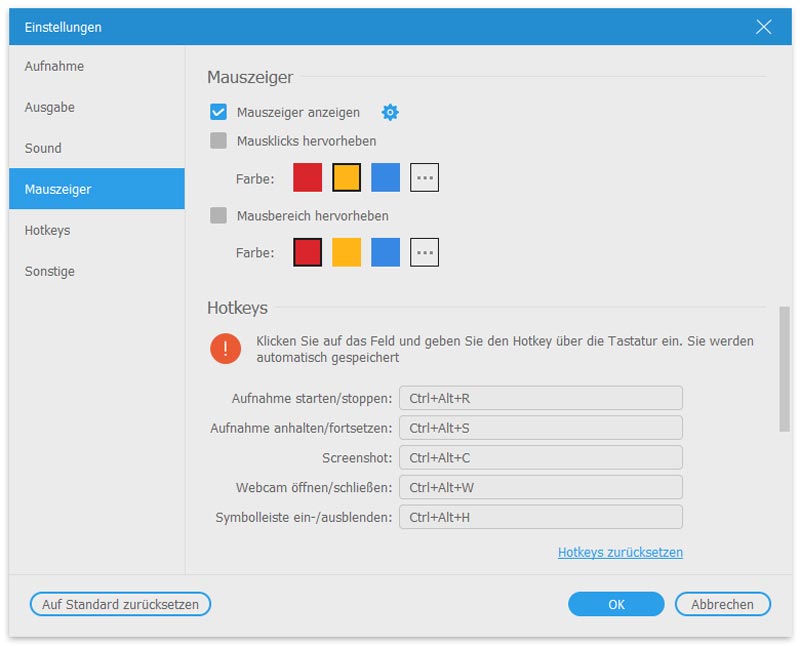This screenshot has height=646, width=800.
Task: Choose blue color for Mausbereich highlight
Action: pyautogui.click(x=385, y=252)
